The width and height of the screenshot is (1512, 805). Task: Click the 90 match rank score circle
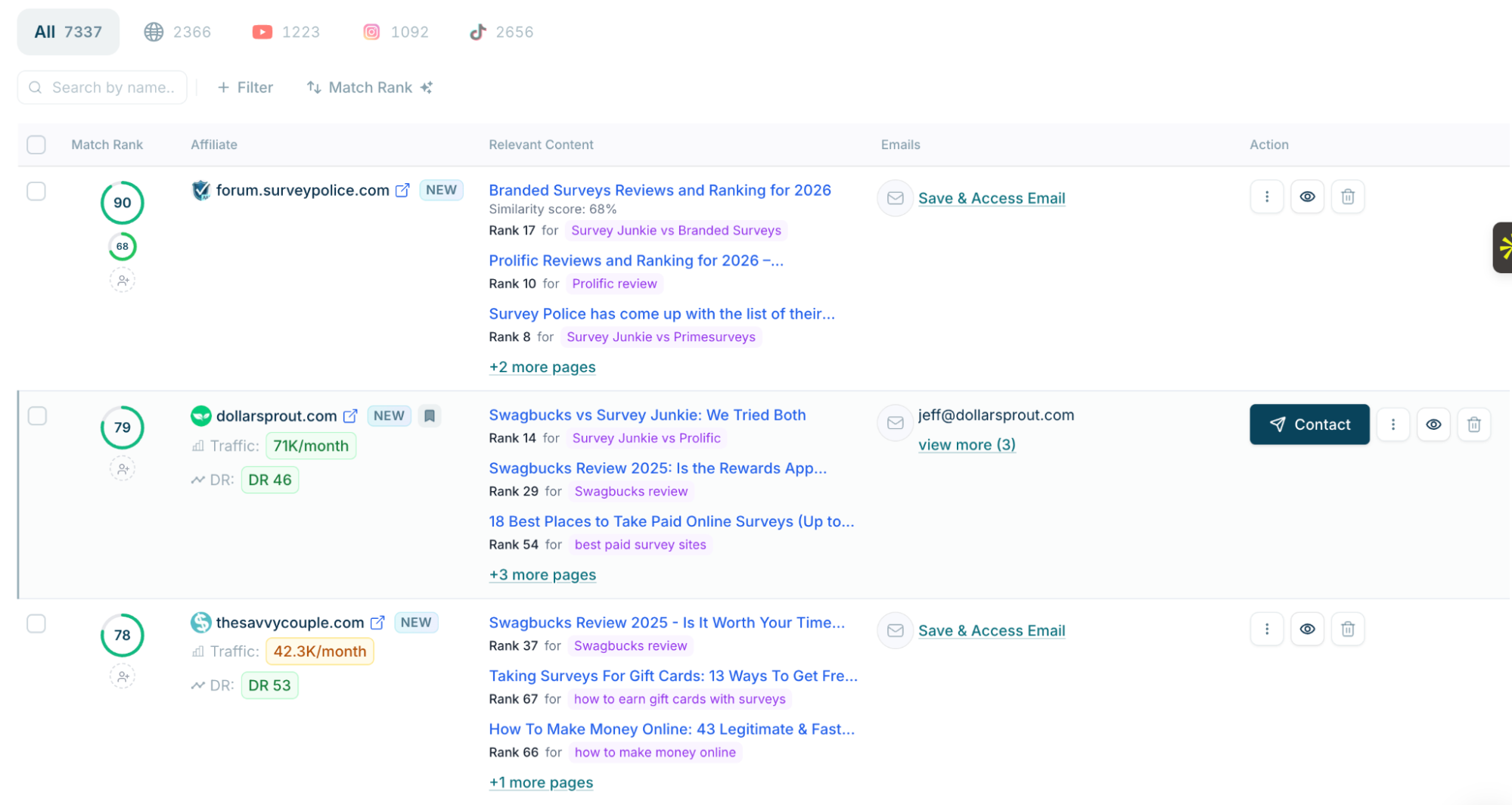coord(122,202)
